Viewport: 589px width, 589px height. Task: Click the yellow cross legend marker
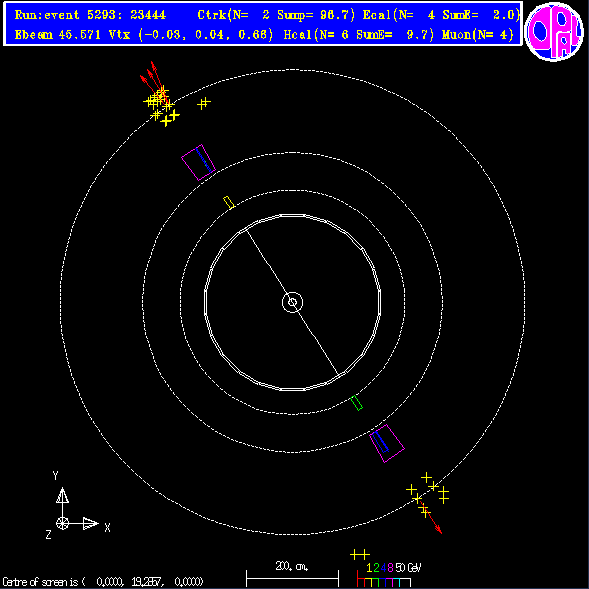(x=360, y=554)
